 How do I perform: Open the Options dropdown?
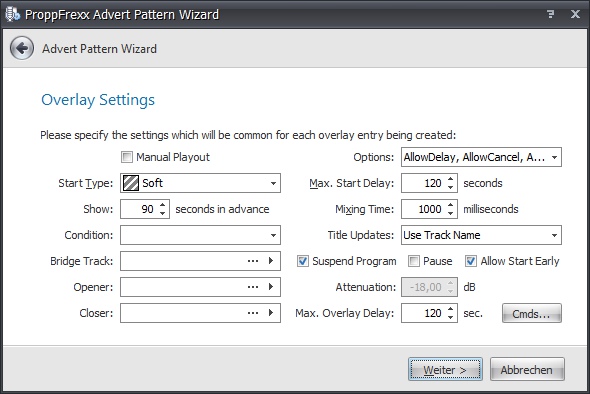(x=554, y=157)
